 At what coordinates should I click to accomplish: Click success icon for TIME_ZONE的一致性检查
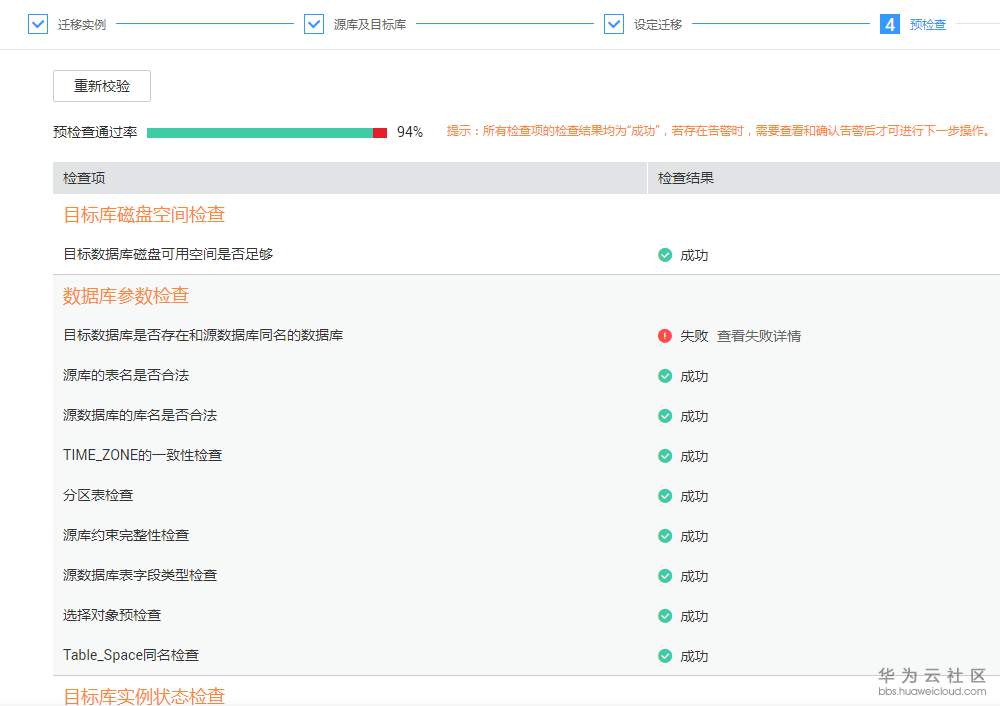click(665, 456)
